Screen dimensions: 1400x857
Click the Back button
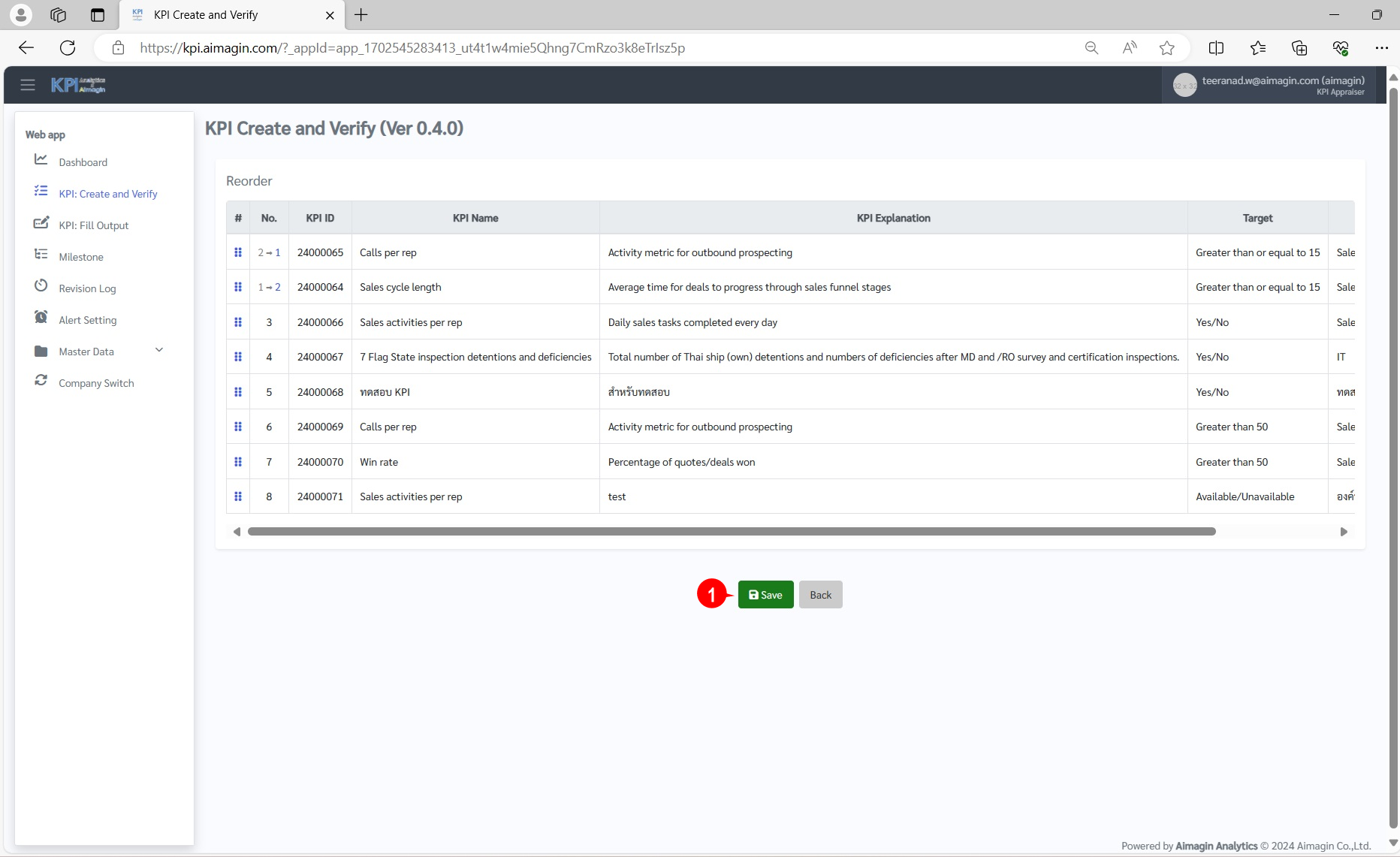pyautogui.click(x=820, y=595)
